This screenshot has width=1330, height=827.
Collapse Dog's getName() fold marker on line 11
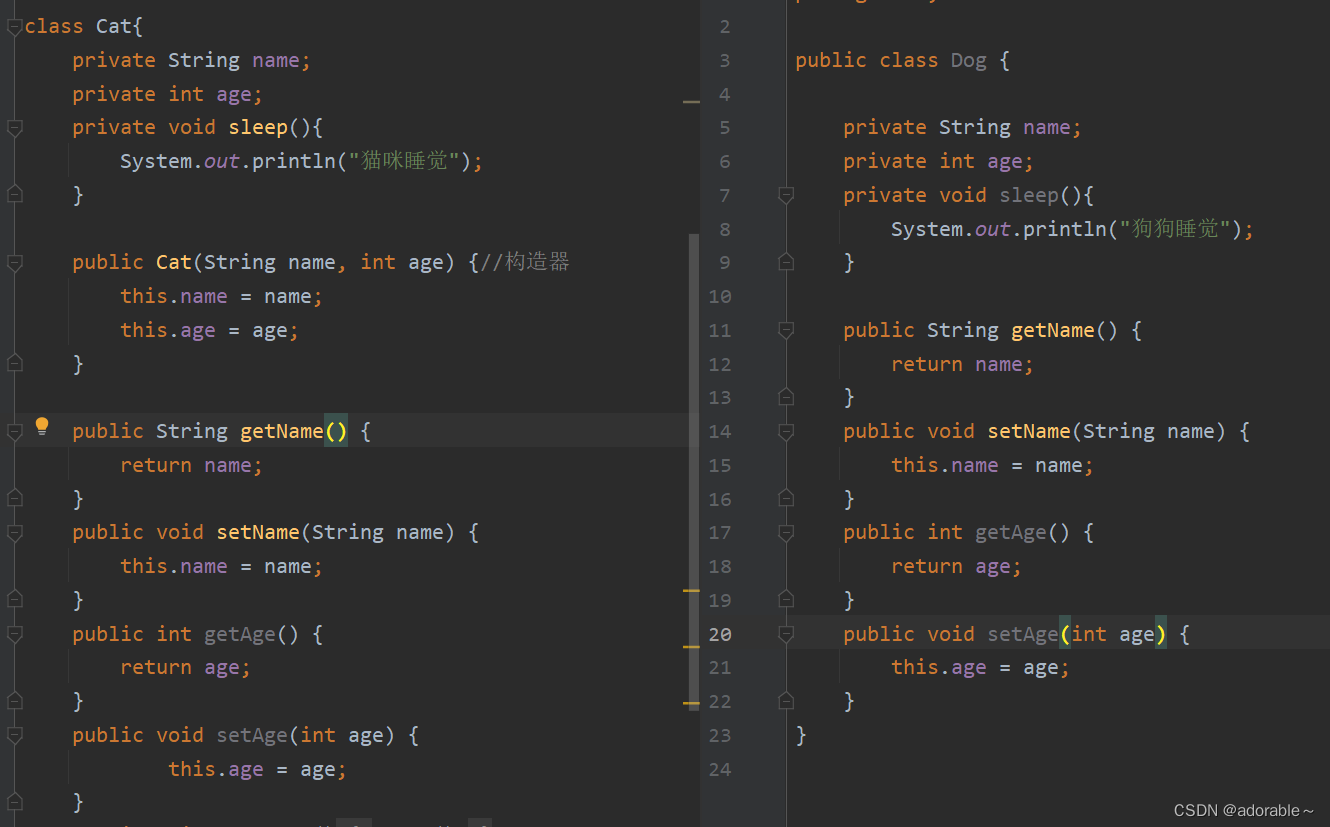coord(786,330)
